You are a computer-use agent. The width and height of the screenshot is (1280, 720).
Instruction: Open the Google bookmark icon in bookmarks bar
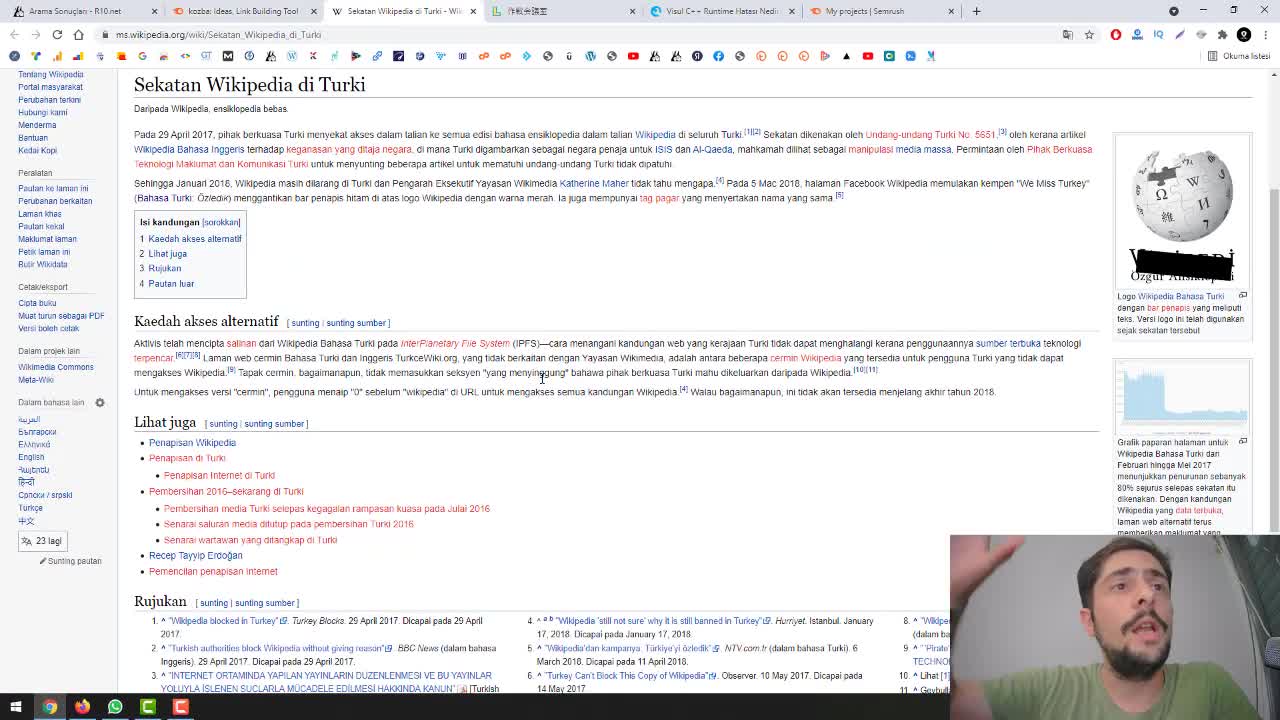click(x=142, y=56)
